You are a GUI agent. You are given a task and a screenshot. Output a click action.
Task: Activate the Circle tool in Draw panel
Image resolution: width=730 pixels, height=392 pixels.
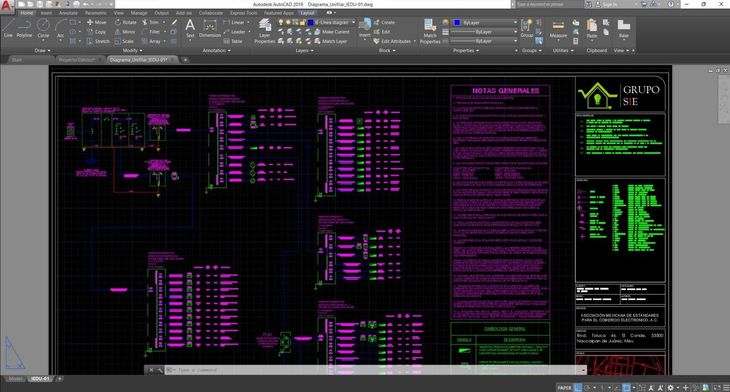point(43,28)
